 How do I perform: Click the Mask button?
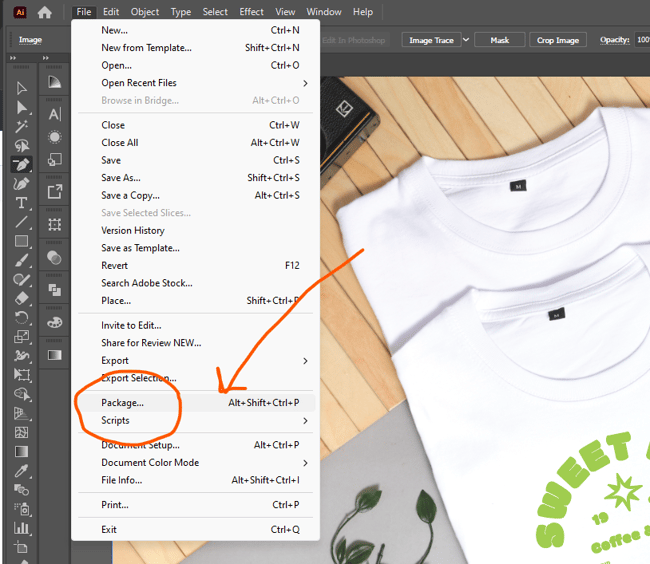tap(500, 40)
